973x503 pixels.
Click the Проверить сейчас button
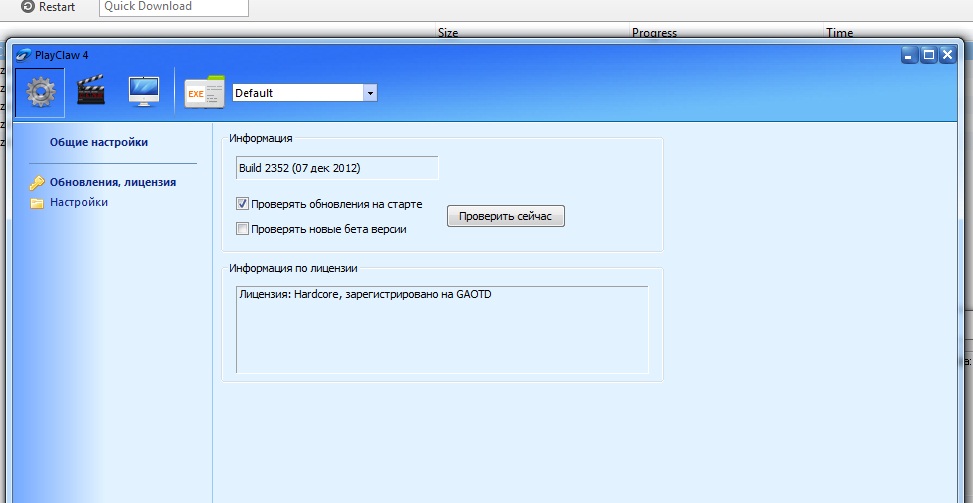tap(506, 216)
